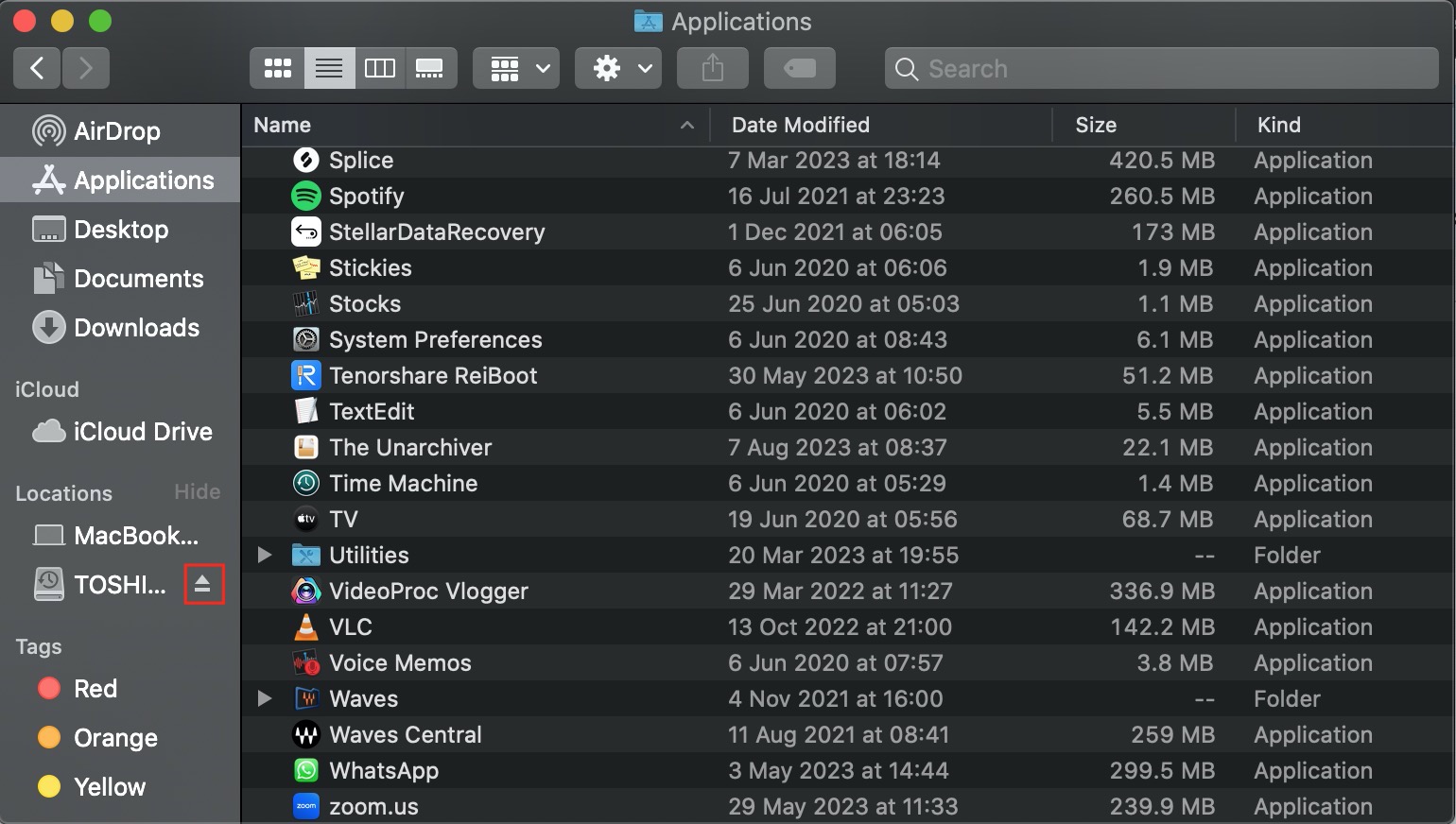
Task: Select the Waves Central app icon
Action: pos(305,734)
